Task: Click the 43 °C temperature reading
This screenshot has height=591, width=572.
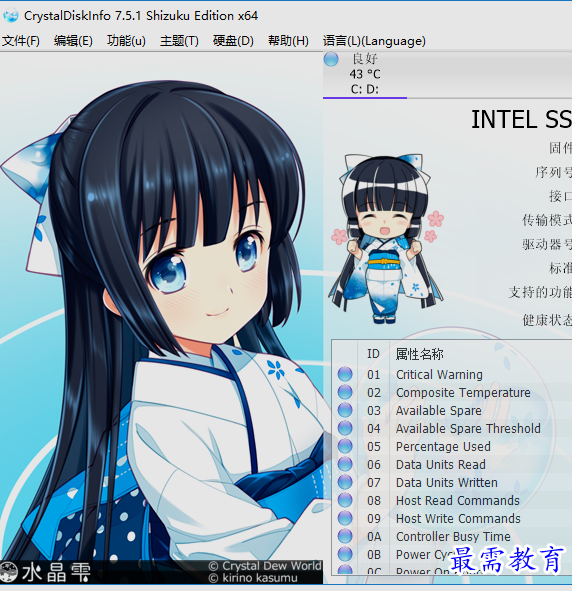Action: [365, 74]
